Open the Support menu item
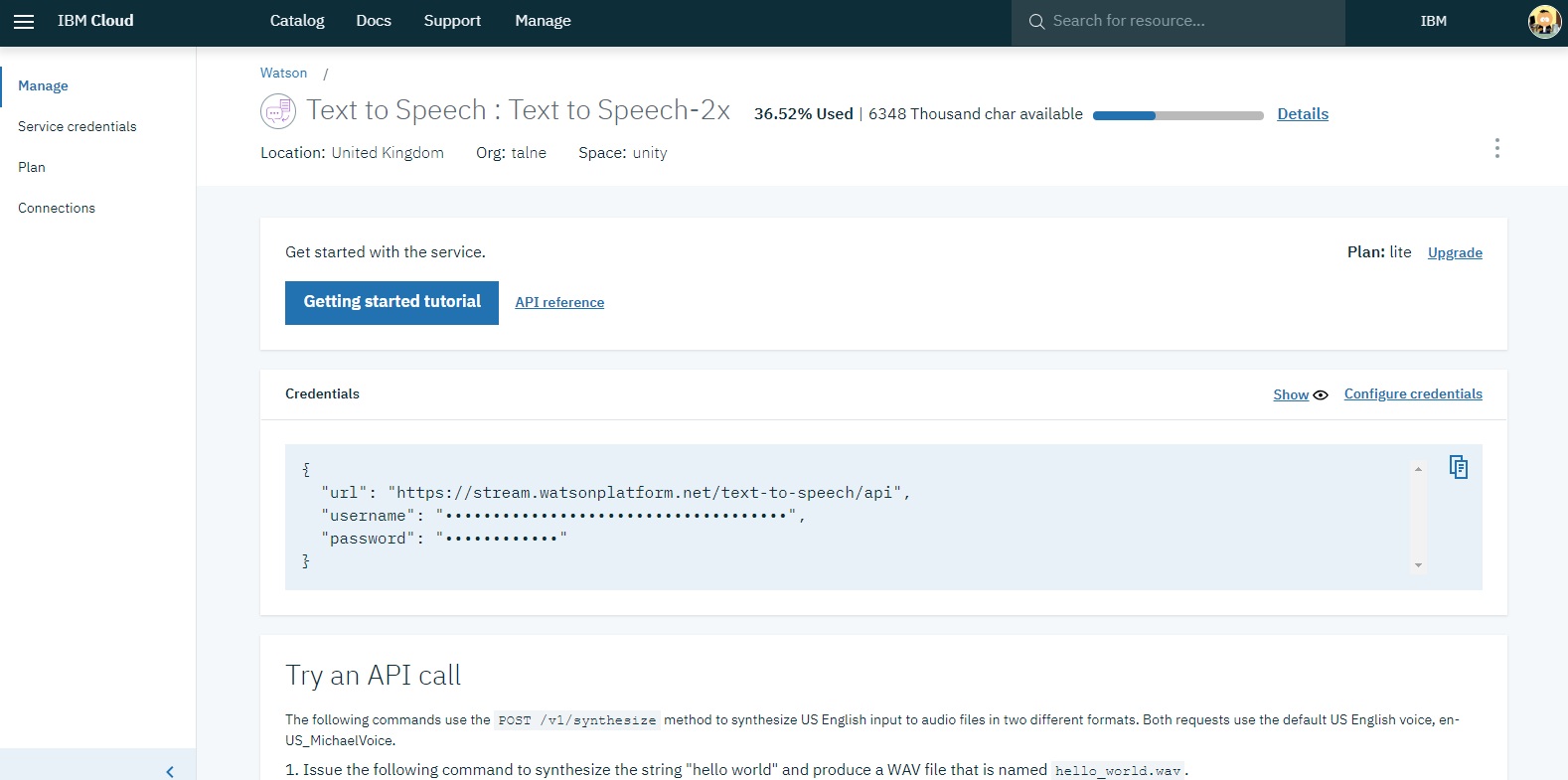The height and width of the screenshot is (780, 1568). [452, 21]
